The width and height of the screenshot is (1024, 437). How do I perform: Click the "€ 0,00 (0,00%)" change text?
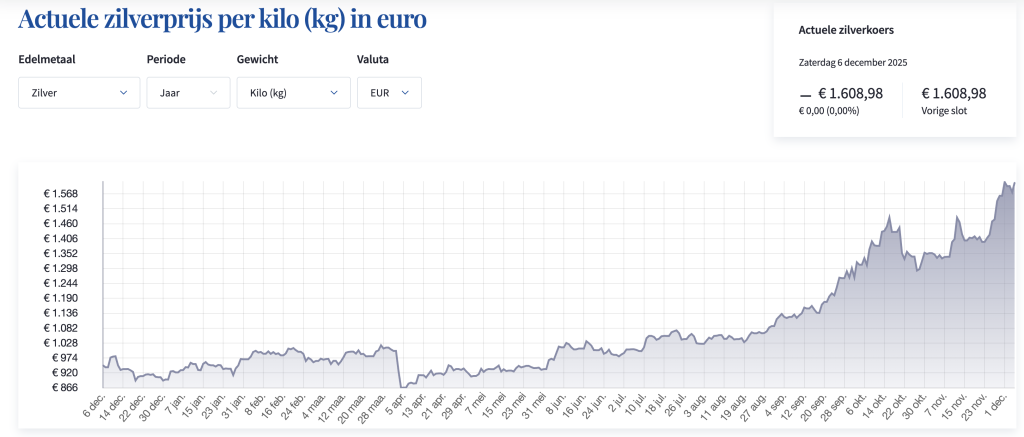pos(829,110)
